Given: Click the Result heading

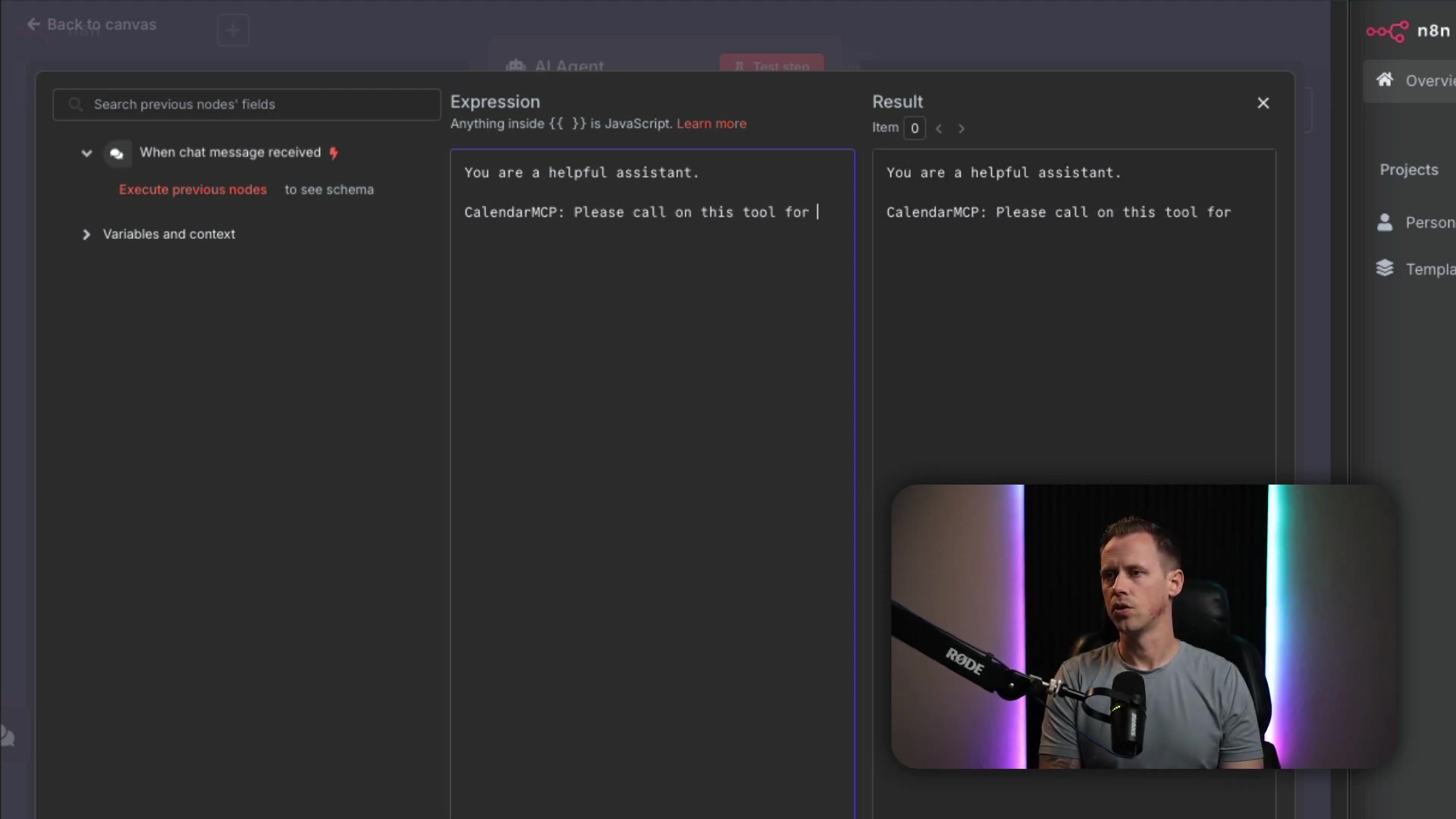Looking at the screenshot, I should coord(897,102).
